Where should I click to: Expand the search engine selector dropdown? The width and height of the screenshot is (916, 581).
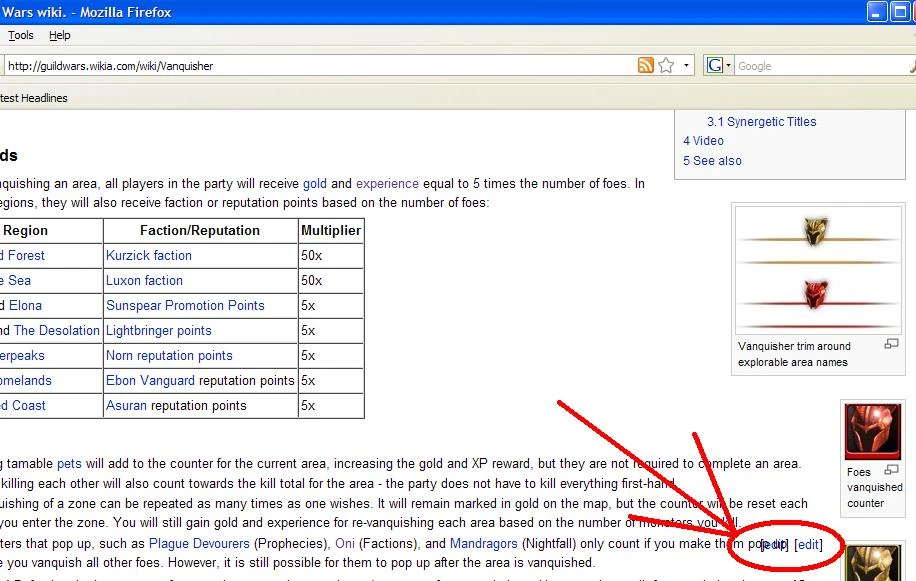click(728, 65)
